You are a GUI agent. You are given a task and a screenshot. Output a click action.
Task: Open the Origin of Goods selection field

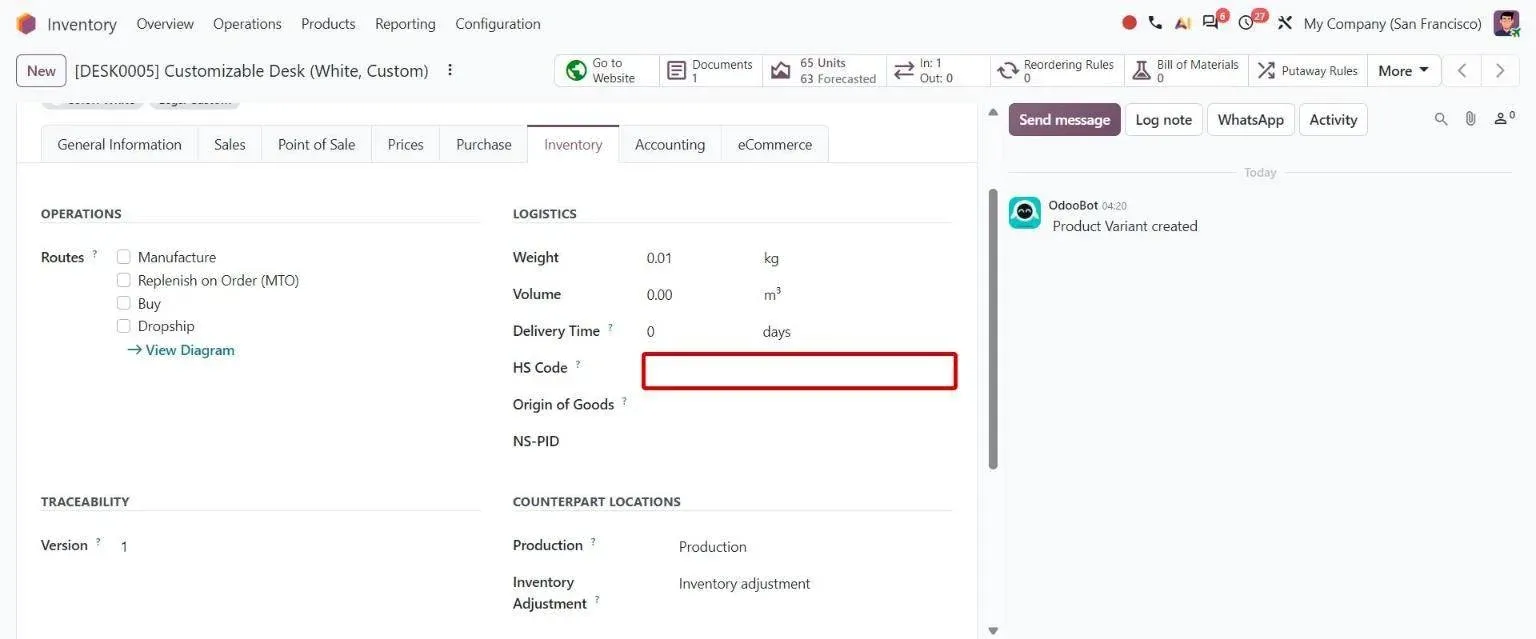click(x=799, y=404)
